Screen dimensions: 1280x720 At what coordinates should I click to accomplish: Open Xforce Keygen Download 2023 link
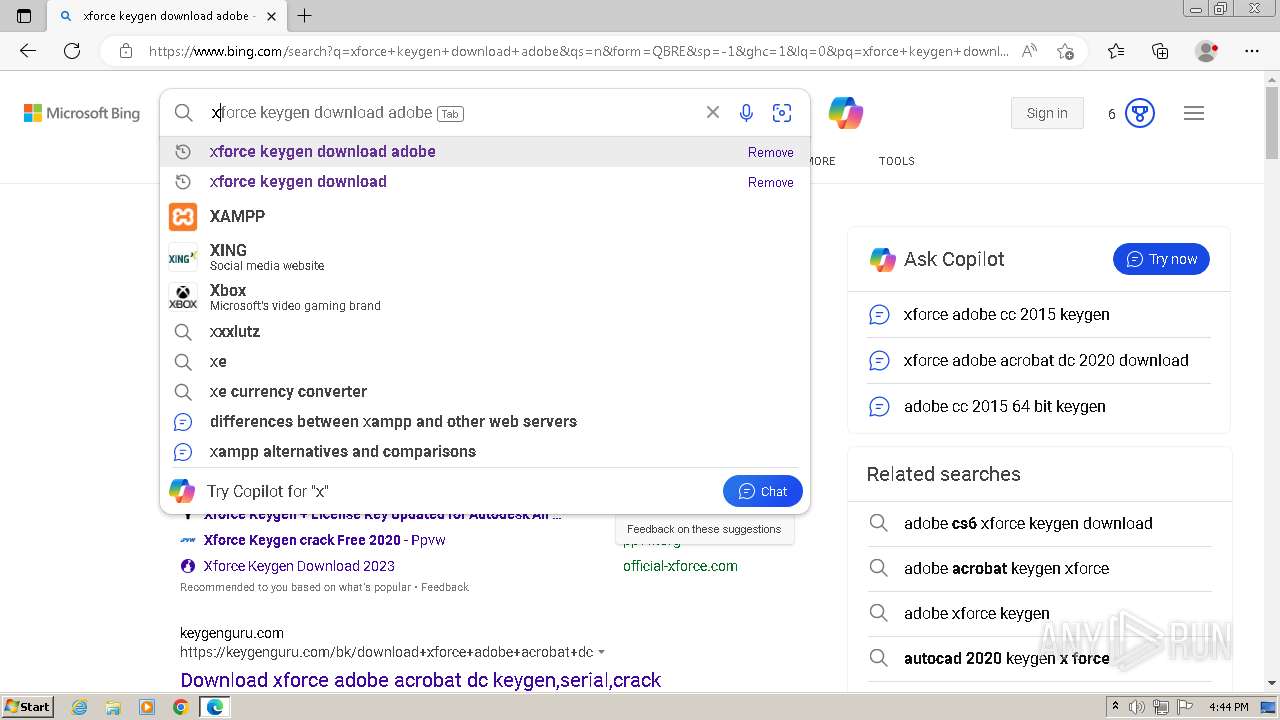click(299, 566)
